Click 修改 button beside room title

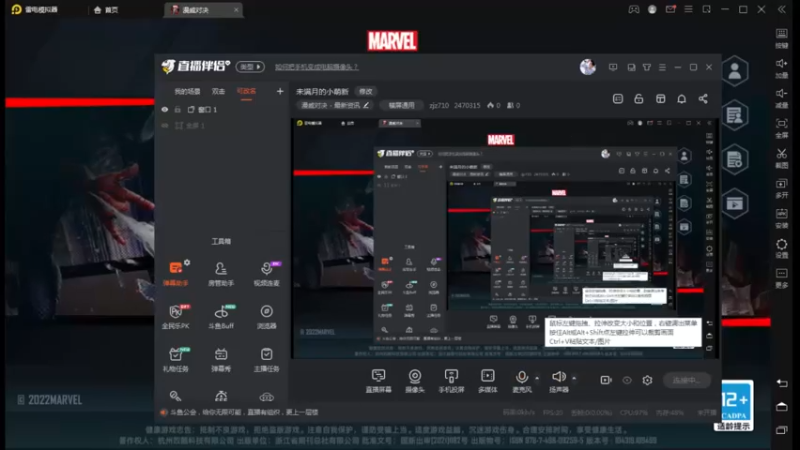click(x=366, y=91)
